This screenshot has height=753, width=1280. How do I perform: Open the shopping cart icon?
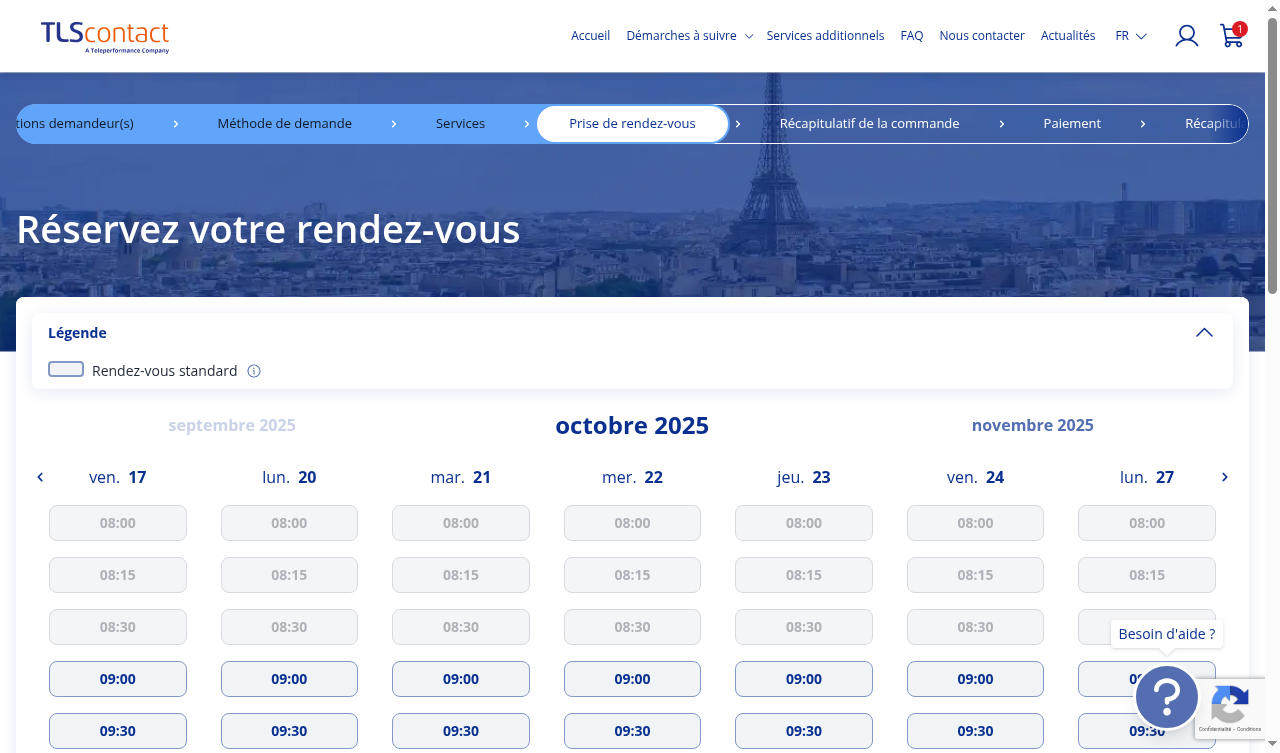click(1232, 36)
